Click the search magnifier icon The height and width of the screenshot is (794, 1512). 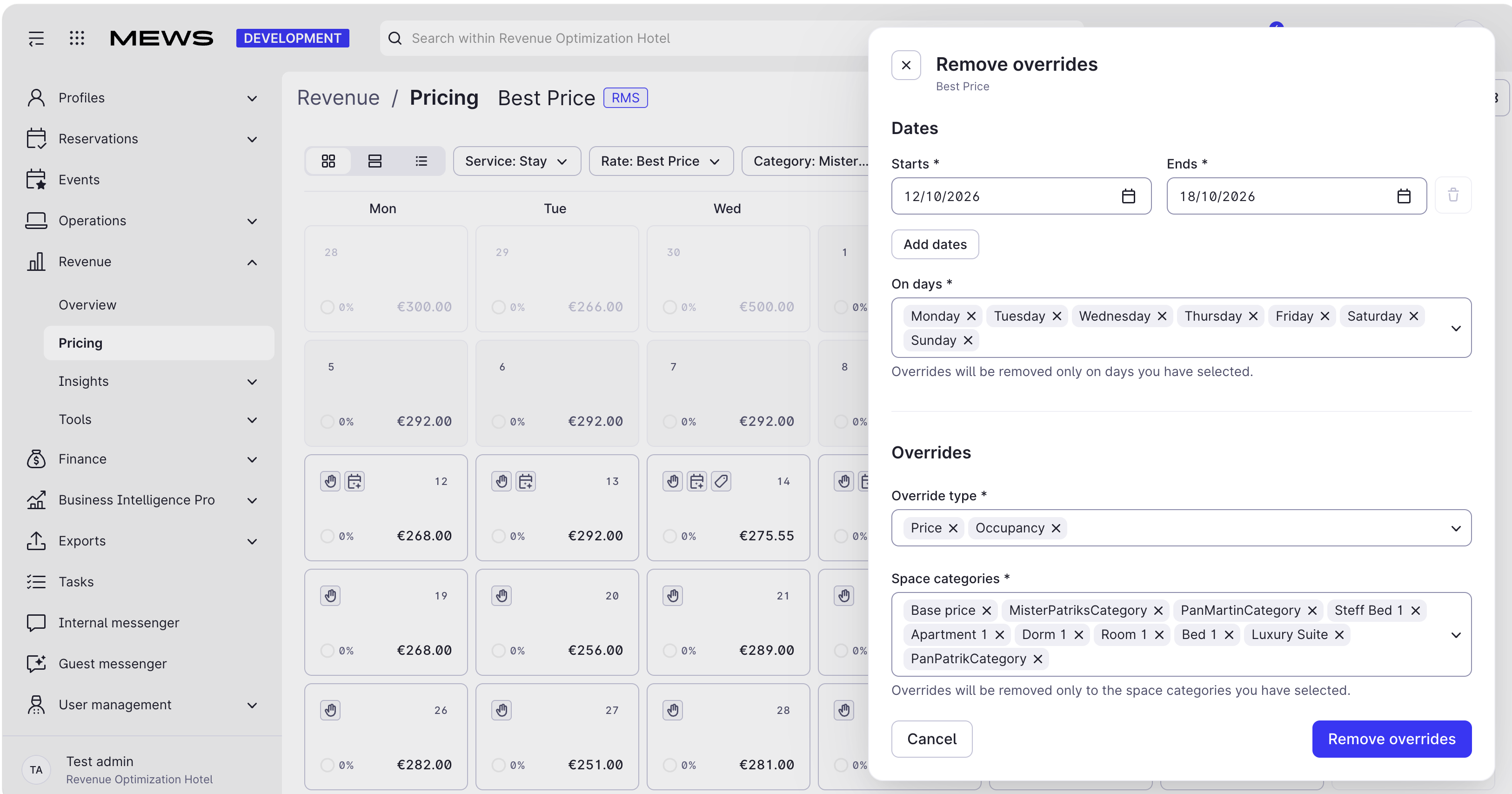[395, 38]
